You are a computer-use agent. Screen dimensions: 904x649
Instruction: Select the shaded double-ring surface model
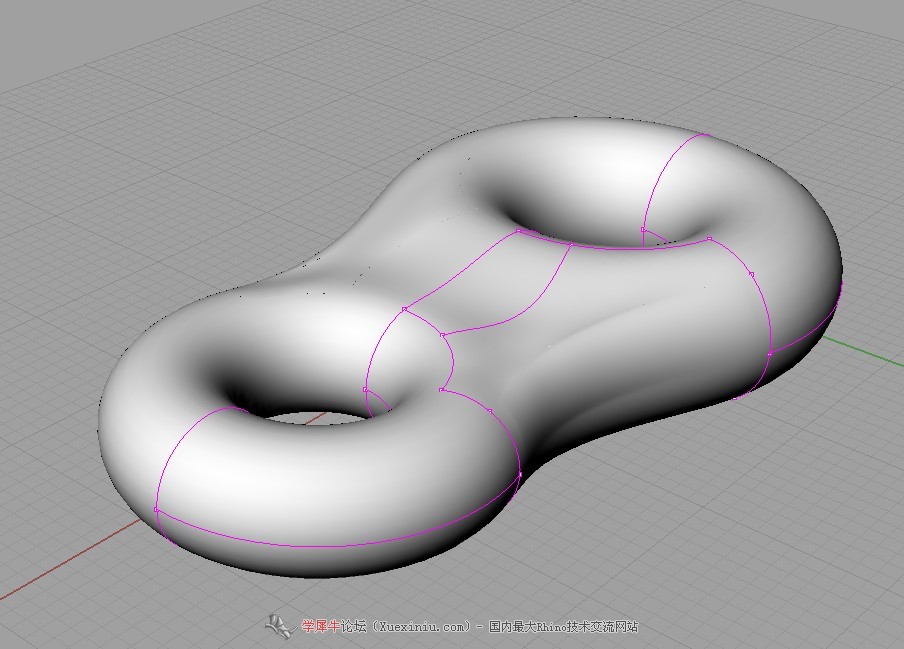[470, 346]
